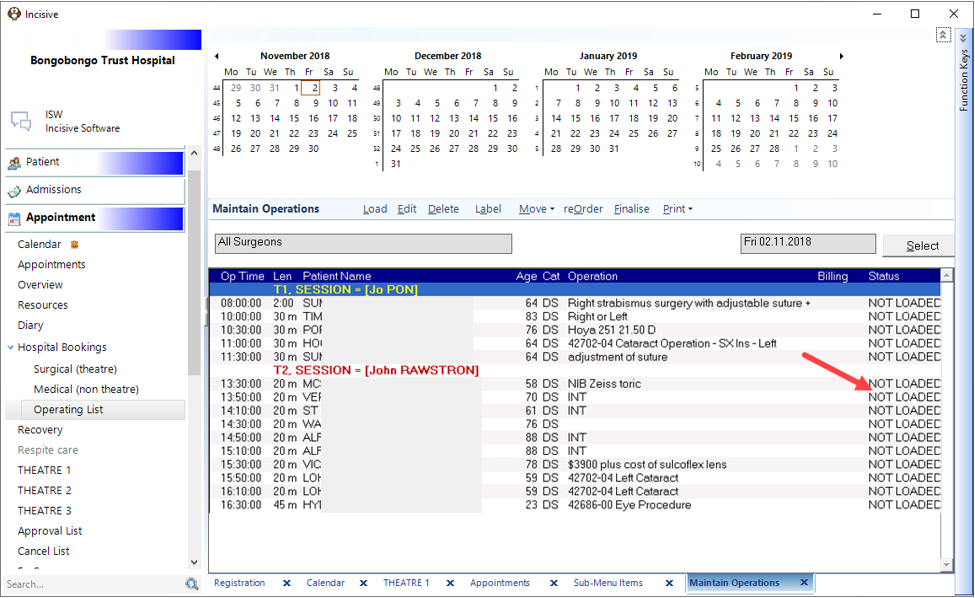Switch to the Sub-Menu Items tab
This screenshot has width=975, height=598.
pos(608,583)
